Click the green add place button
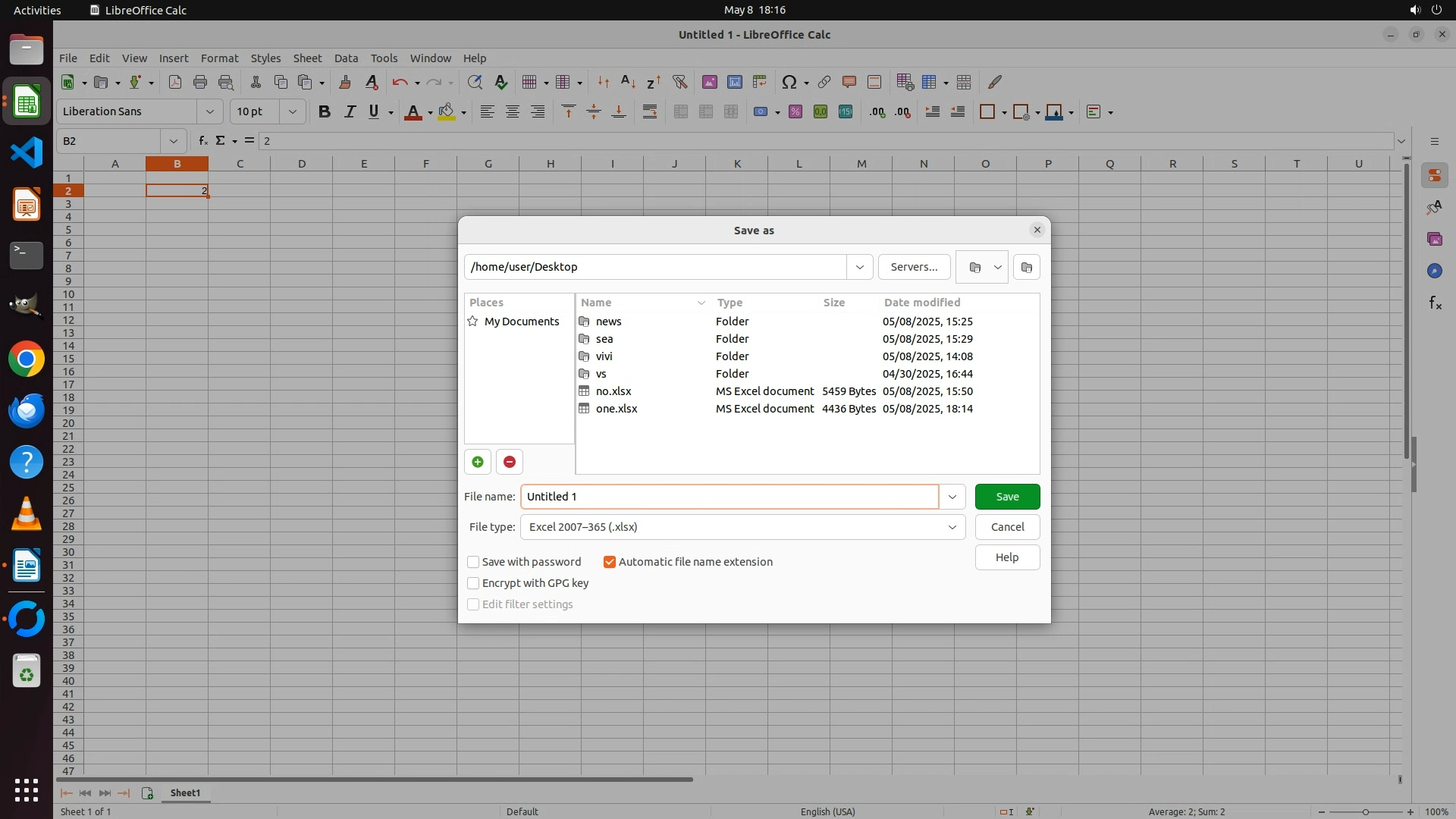 477,462
